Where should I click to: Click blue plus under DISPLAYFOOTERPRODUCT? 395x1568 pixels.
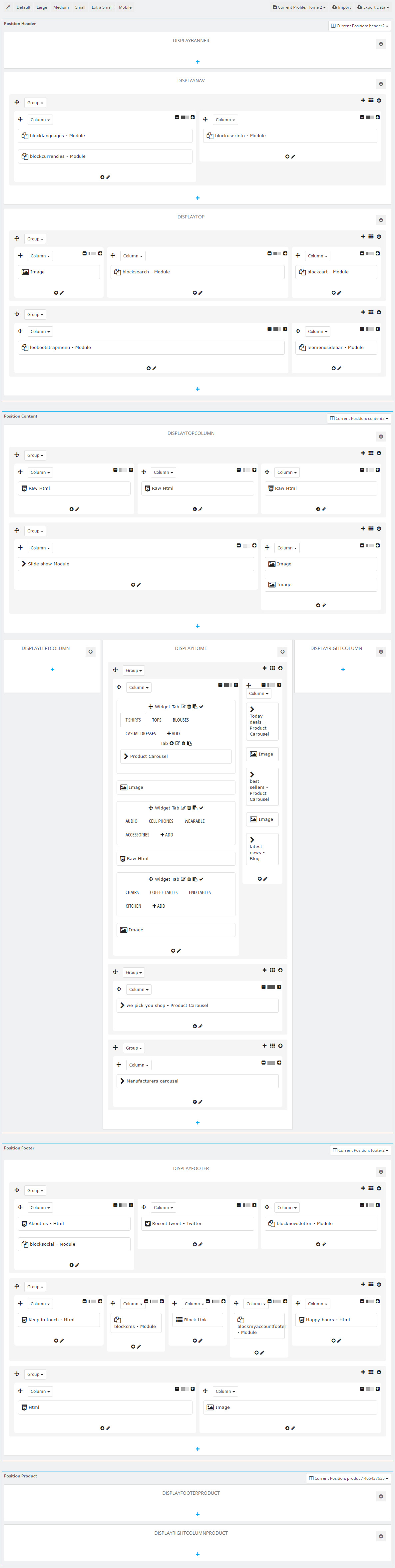tap(198, 1514)
